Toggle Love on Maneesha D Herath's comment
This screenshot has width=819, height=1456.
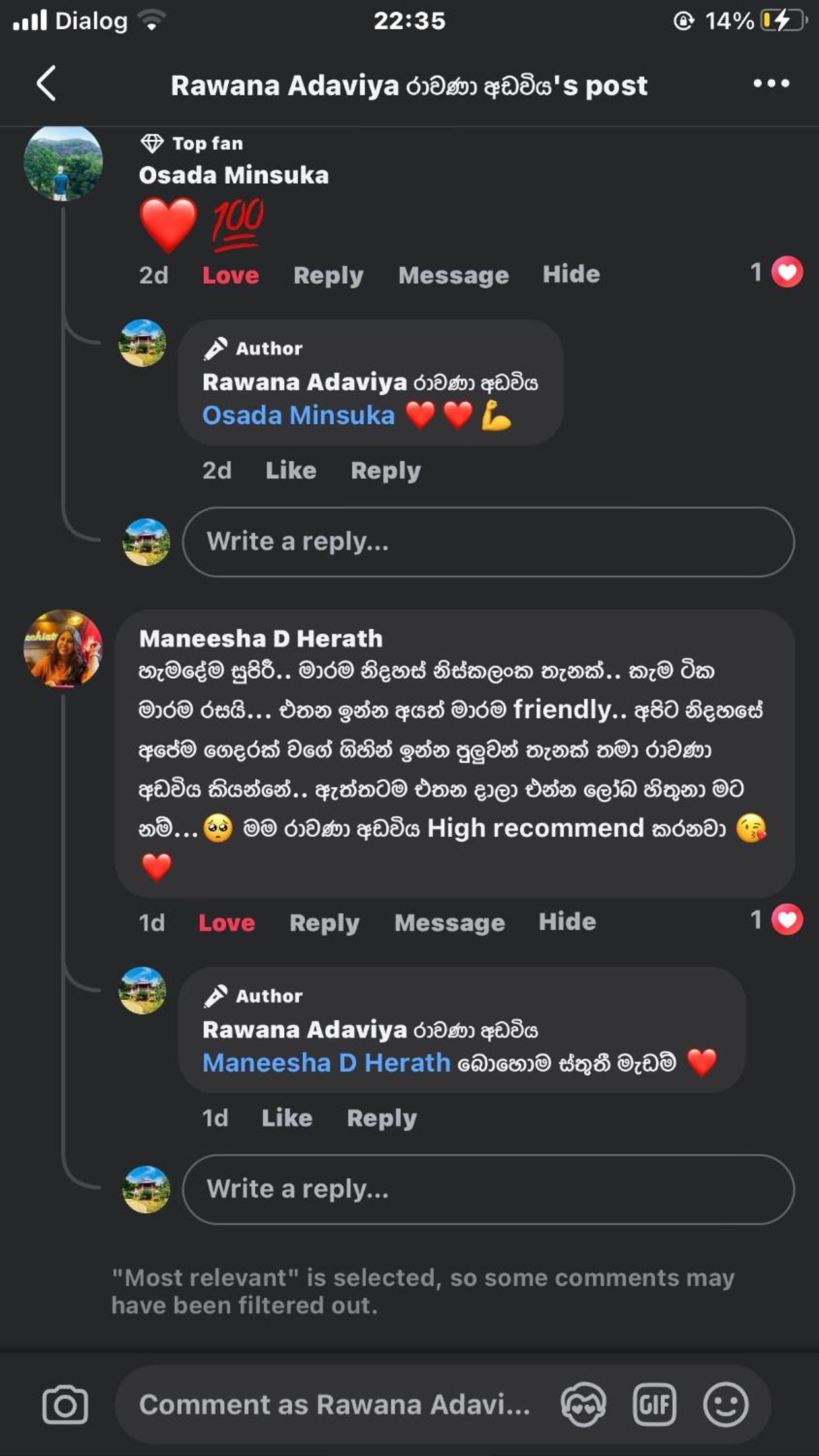click(226, 922)
